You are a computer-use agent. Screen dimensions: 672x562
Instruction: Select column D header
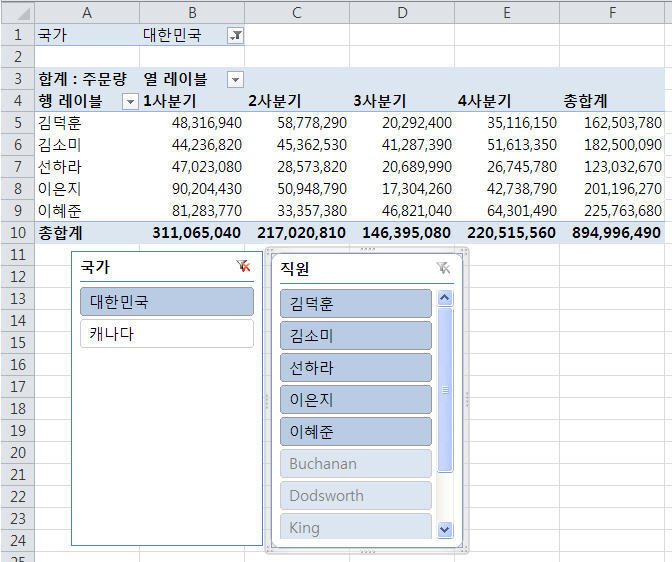coord(402,12)
